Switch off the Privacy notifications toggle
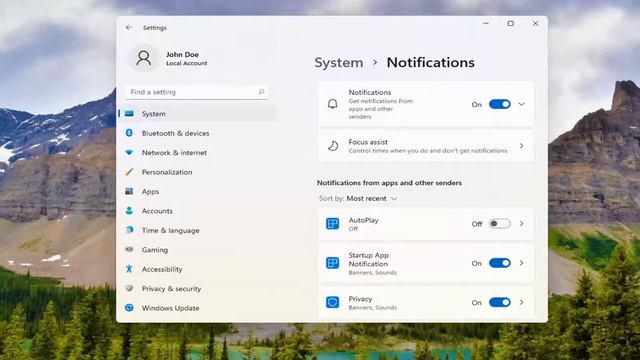The width and height of the screenshot is (640, 360). (x=500, y=302)
